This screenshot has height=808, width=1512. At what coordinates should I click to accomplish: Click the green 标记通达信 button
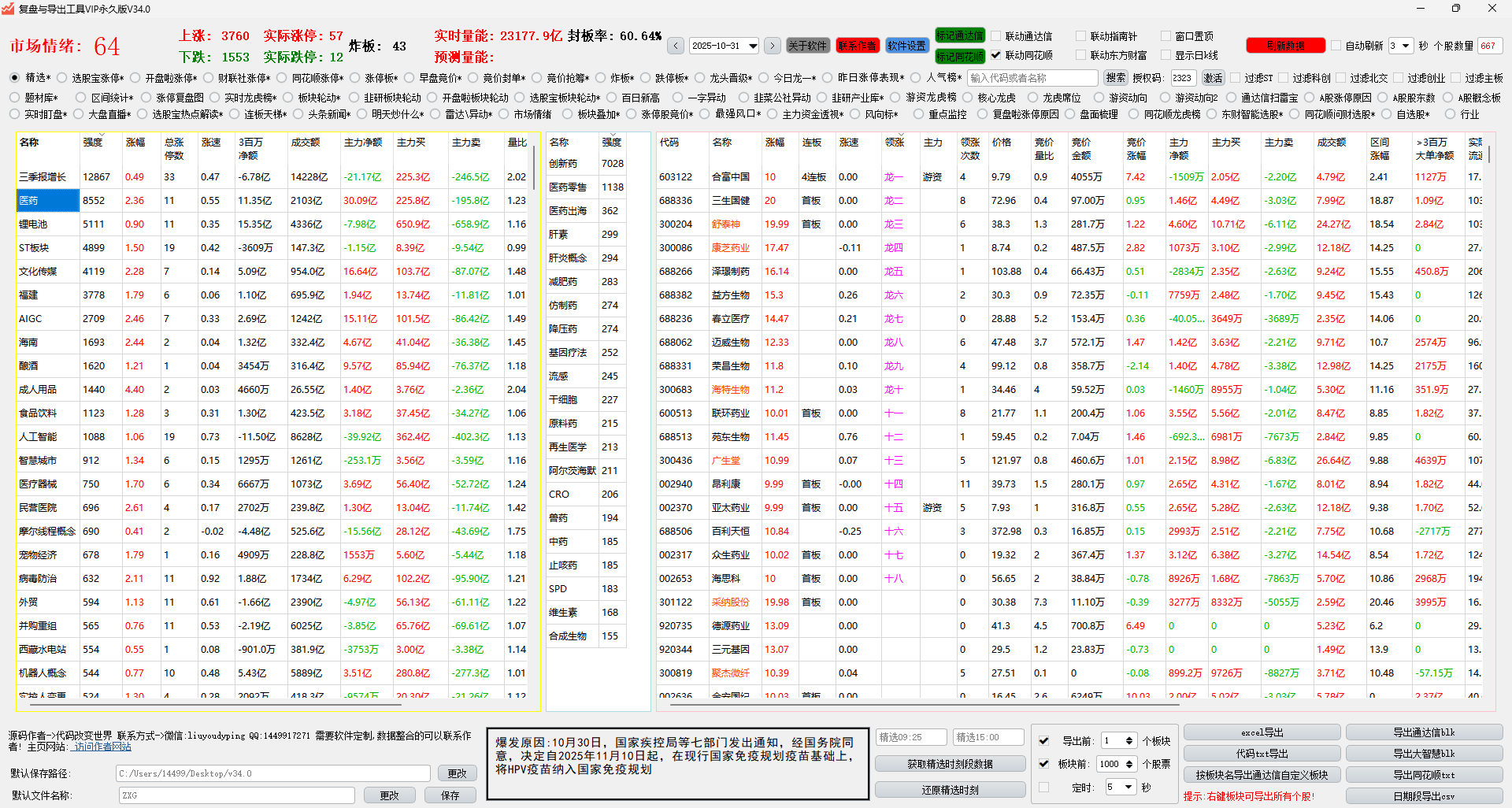959,35
